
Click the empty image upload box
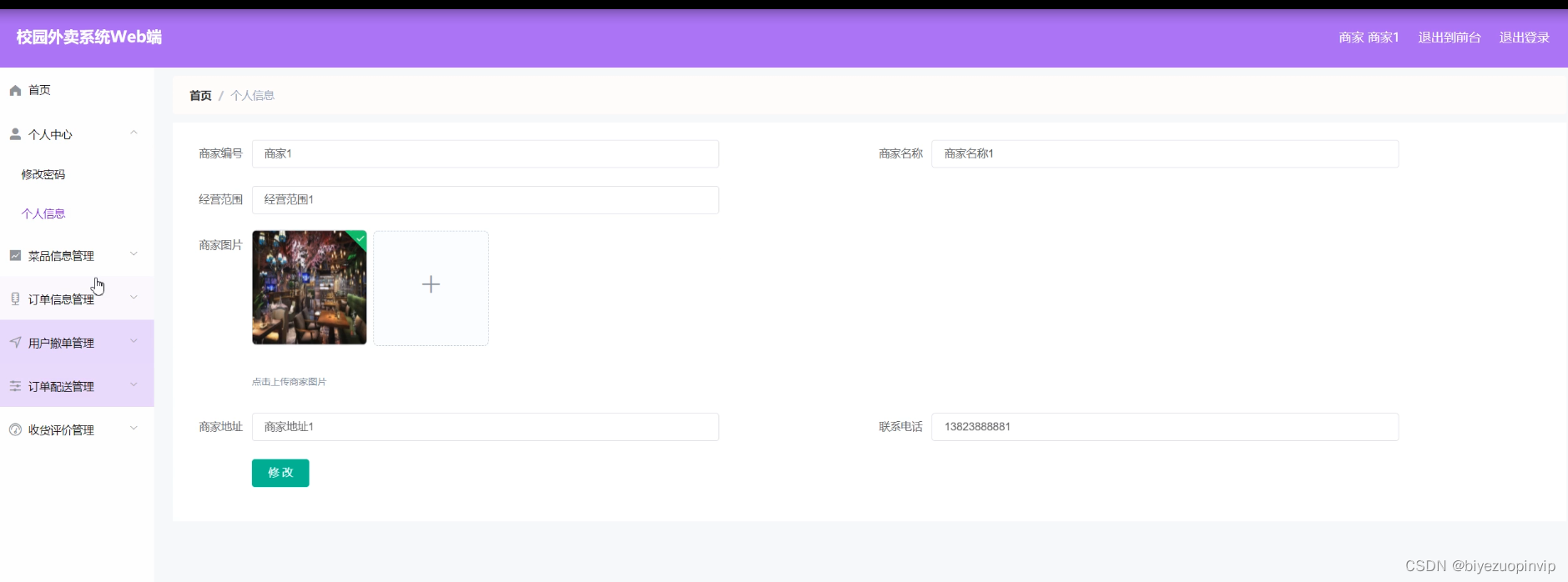click(x=431, y=288)
